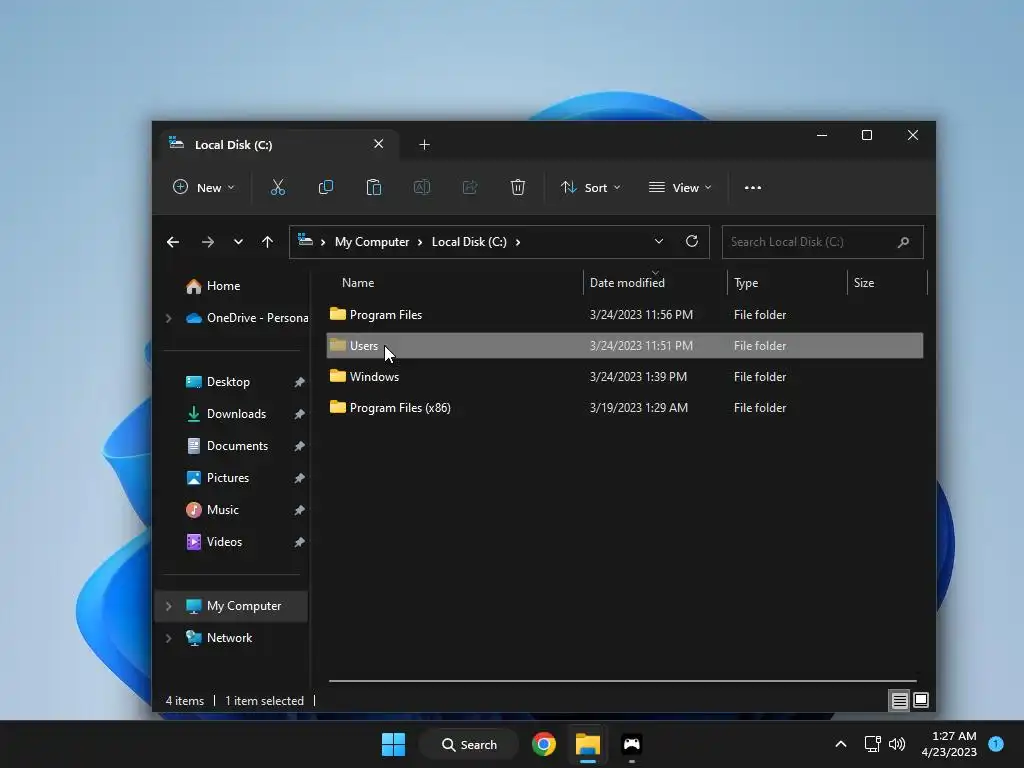The image size is (1024, 768).
Task: Open the See more three-dots menu
Action: (753, 187)
